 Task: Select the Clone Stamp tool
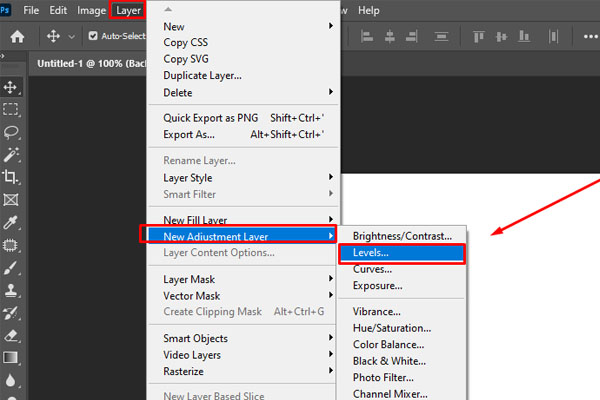point(11,290)
